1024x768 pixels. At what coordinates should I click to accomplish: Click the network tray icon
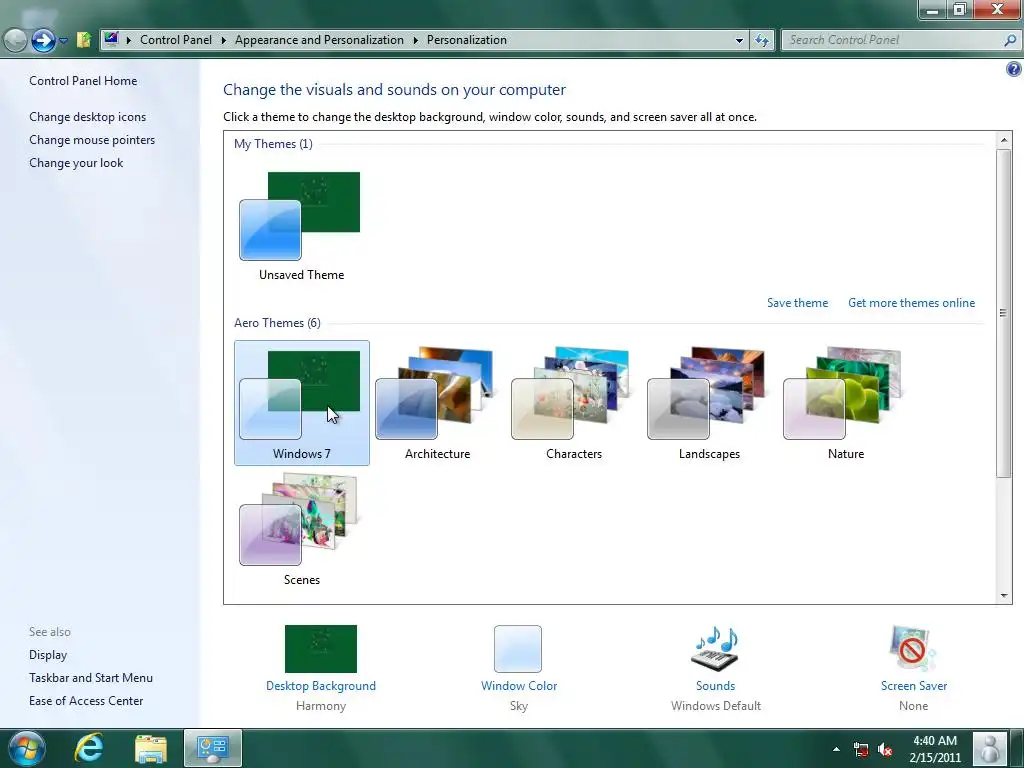[861, 750]
